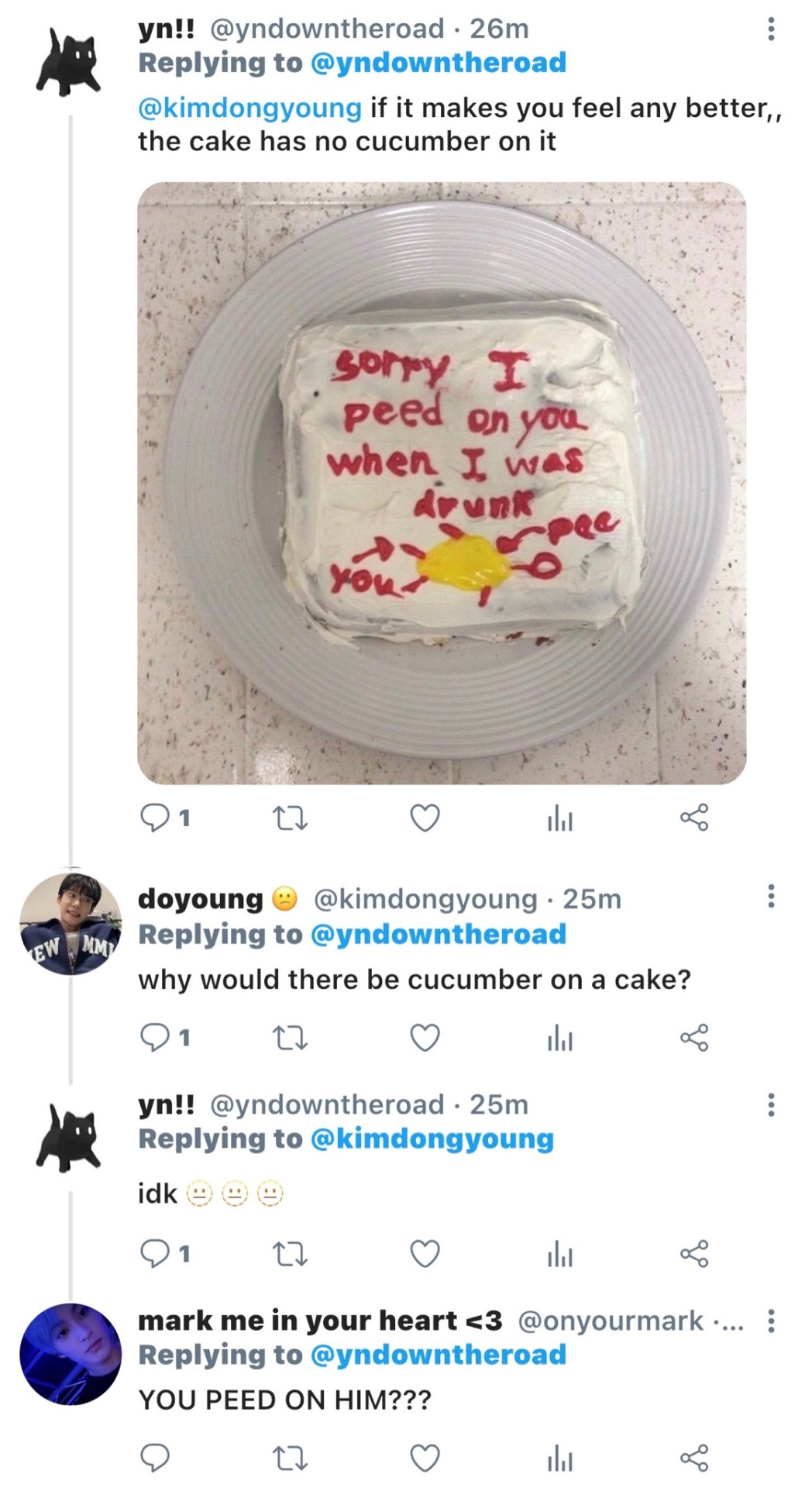This screenshot has width=812, height=1488.
Task: View analytics for the 'idk' tweet
Action: [559, 1253]
